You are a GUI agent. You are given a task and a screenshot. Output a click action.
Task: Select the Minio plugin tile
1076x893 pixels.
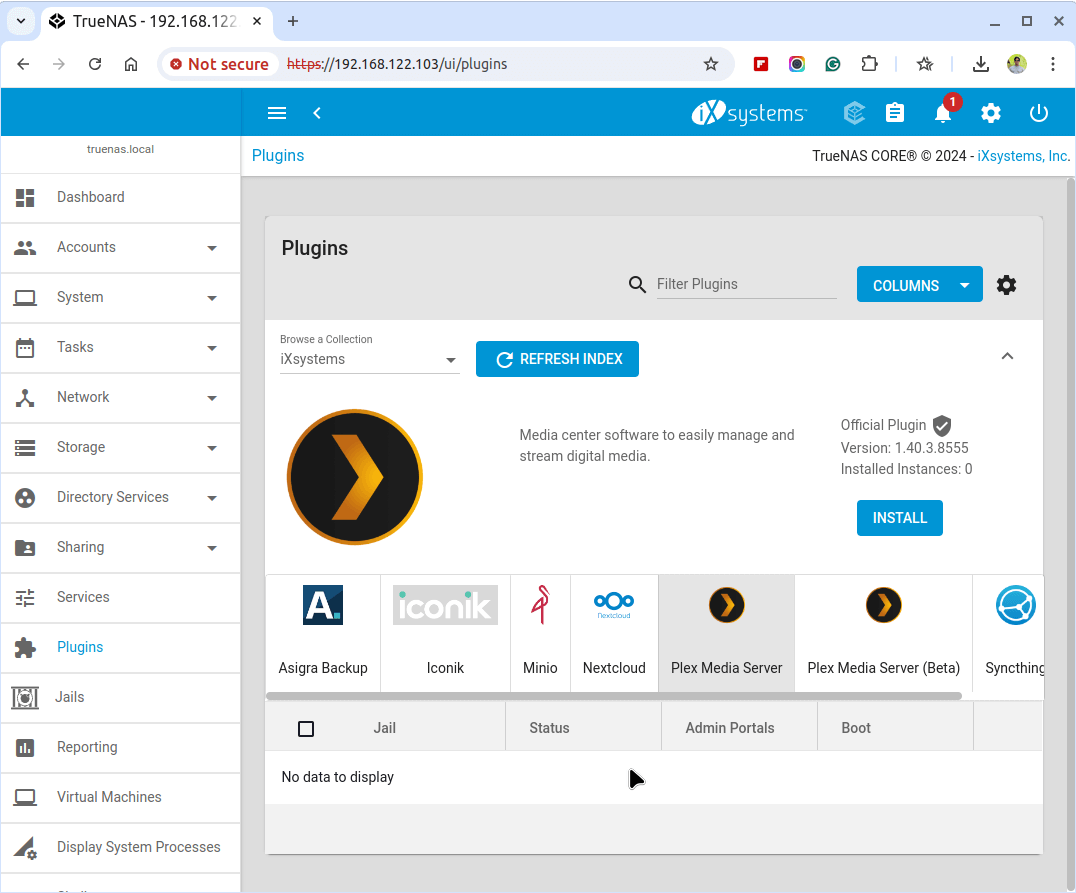[x=540, y=633]
